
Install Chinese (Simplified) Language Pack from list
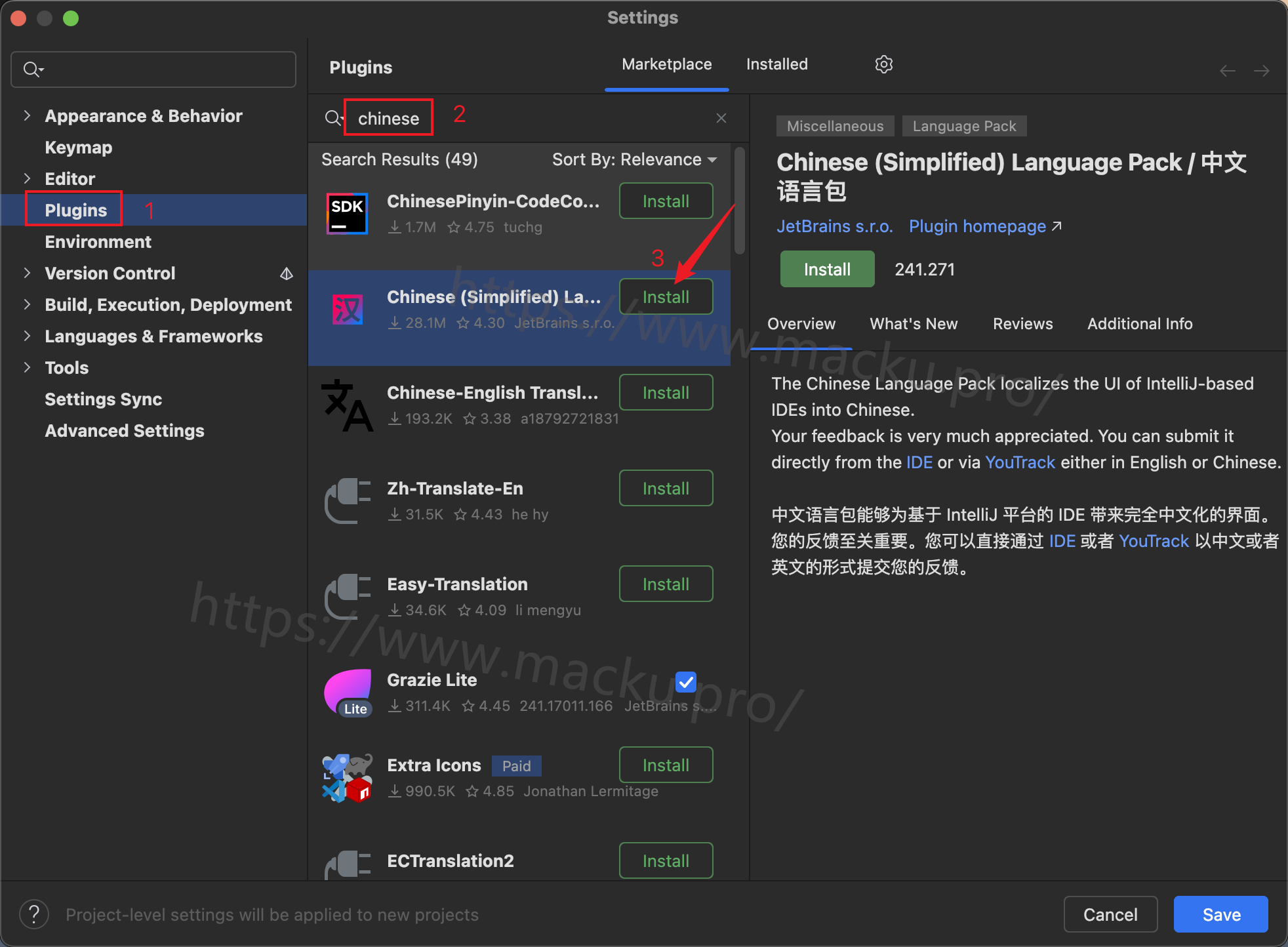(666, 296)
